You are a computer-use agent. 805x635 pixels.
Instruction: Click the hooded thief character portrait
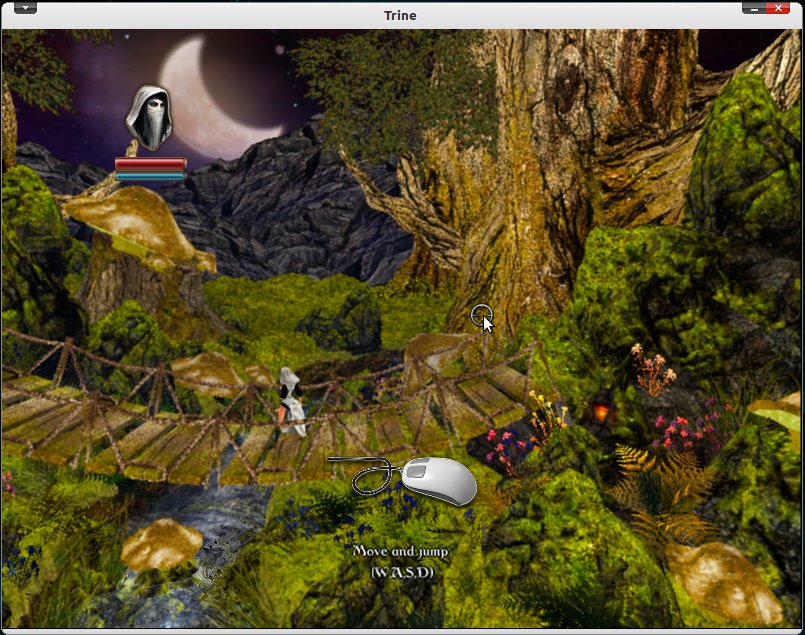point(149,117)
